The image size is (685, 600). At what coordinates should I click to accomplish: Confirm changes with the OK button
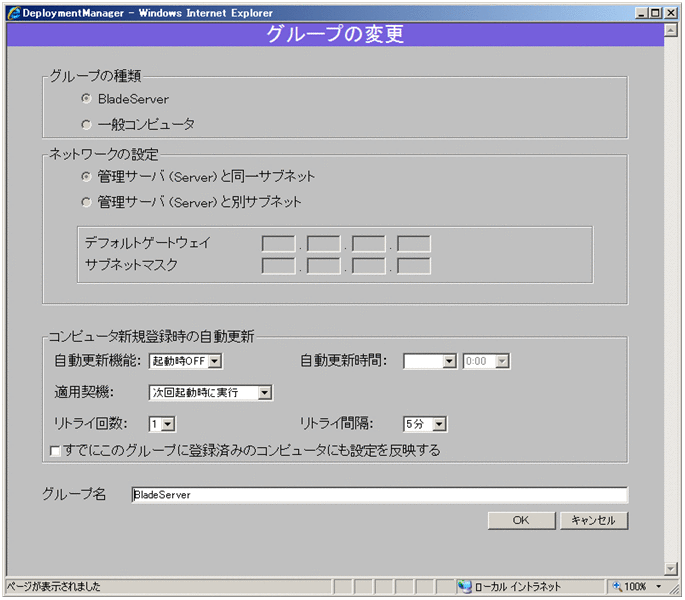click(x=522, y=520)
